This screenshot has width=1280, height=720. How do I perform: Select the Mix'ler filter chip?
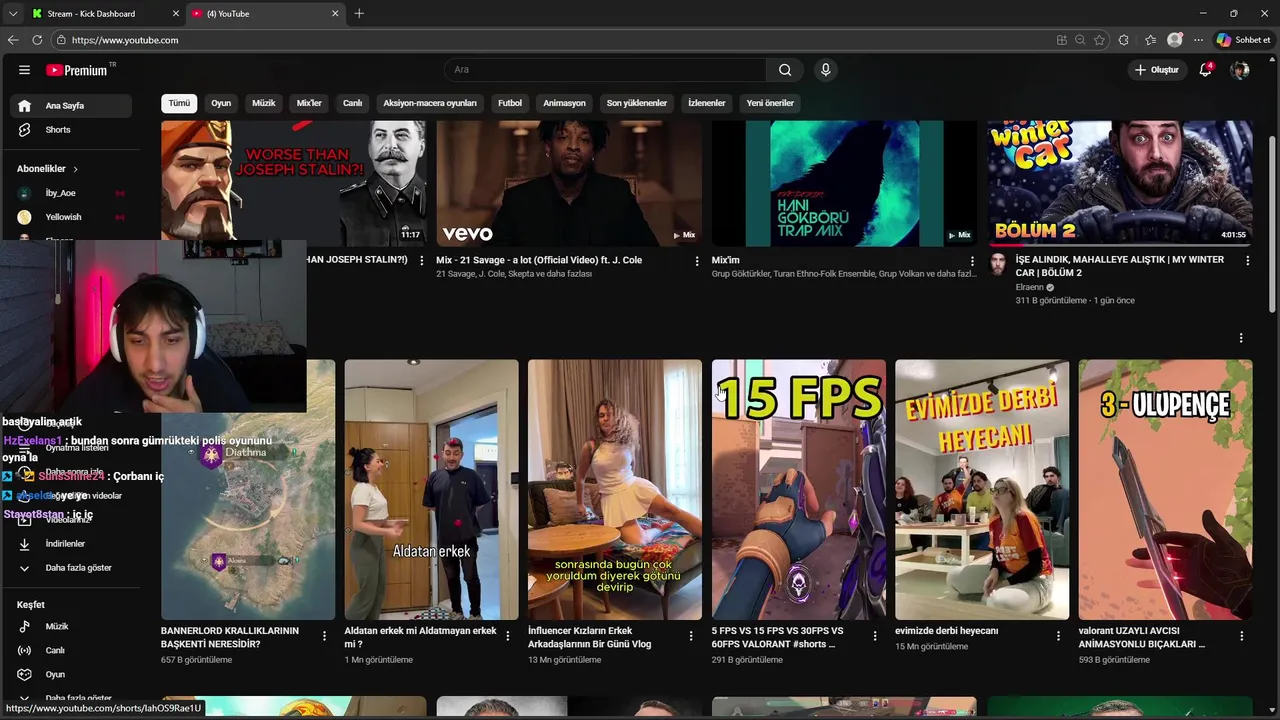click(309, 103)
